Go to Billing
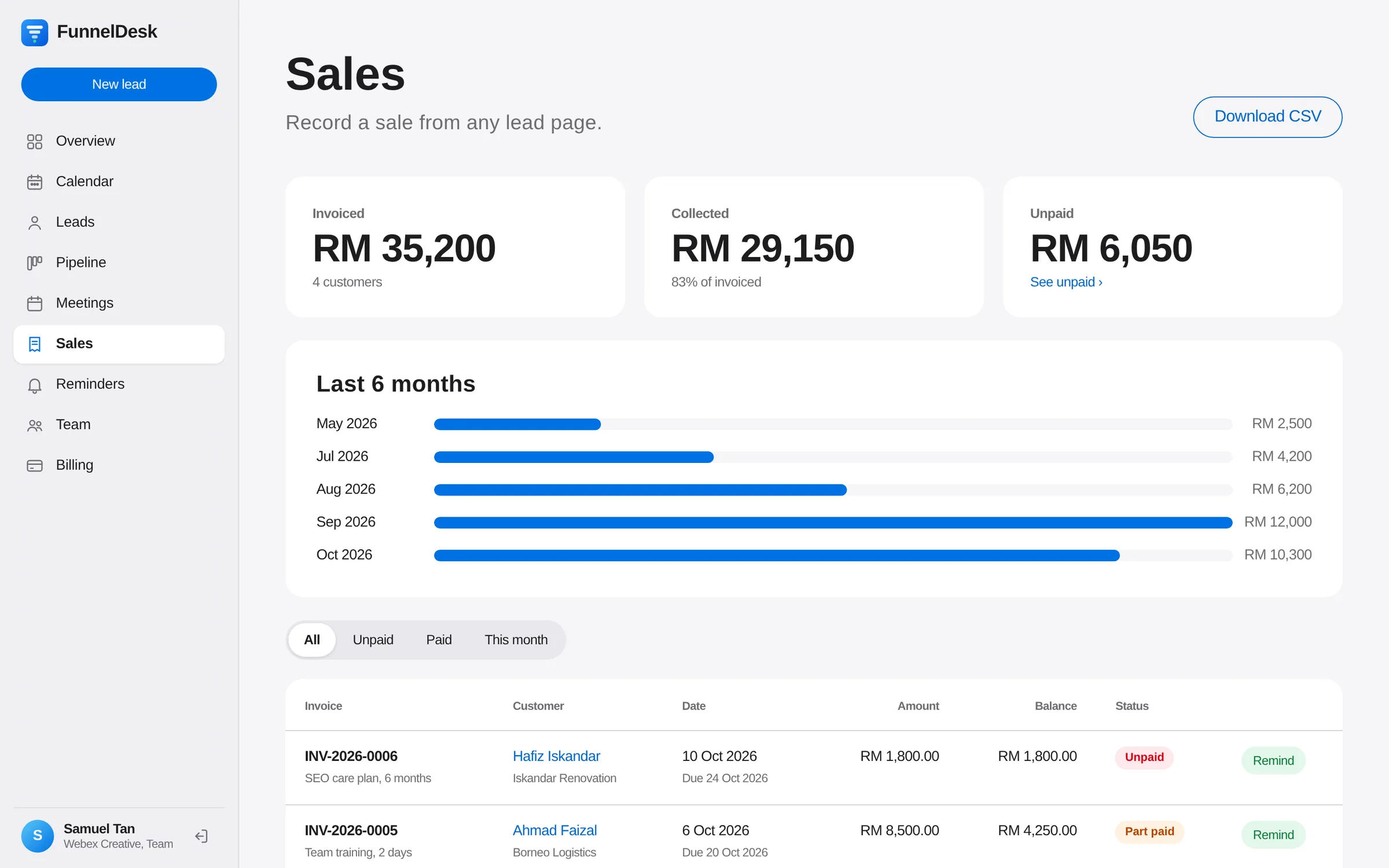Viewport: 1389px width, 868px height. [119, 465]
